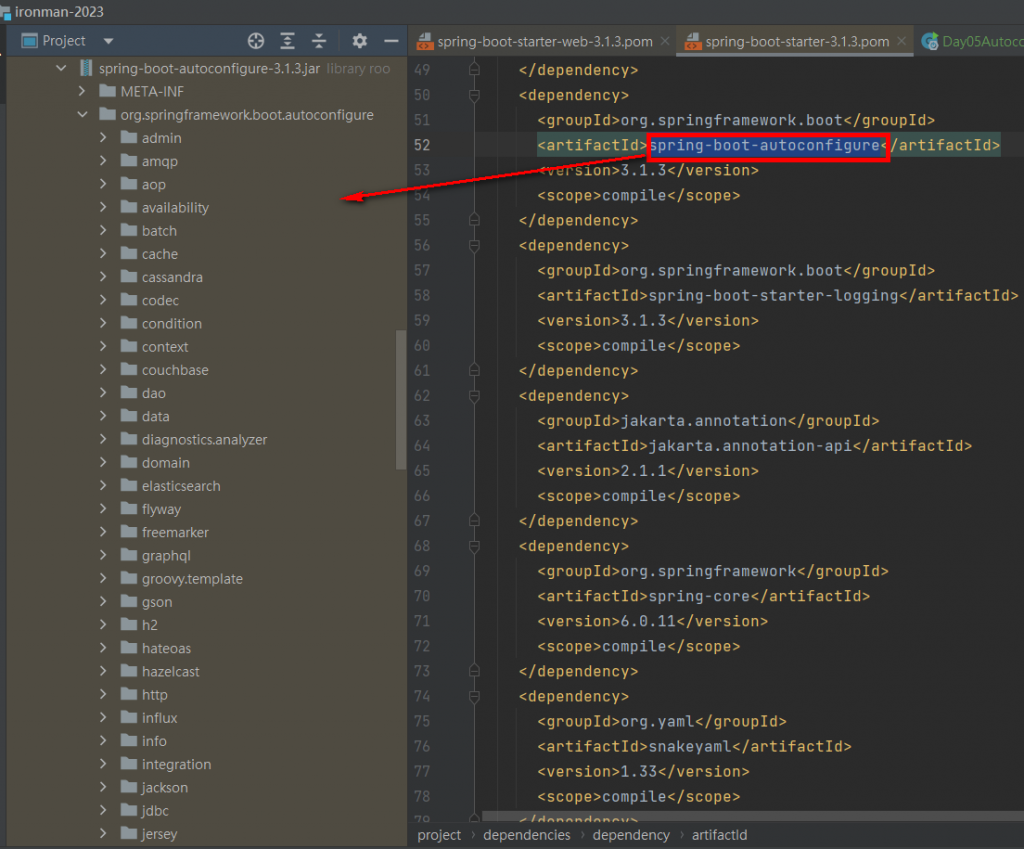Select the condition folder icon

(129, 323)
